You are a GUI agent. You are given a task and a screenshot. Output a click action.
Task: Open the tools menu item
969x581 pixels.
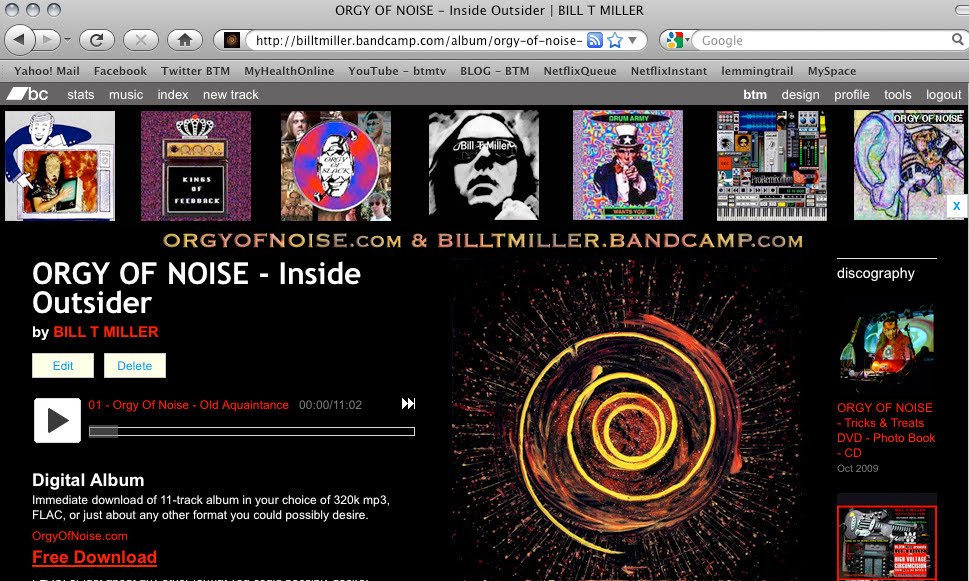pos(897,95)
